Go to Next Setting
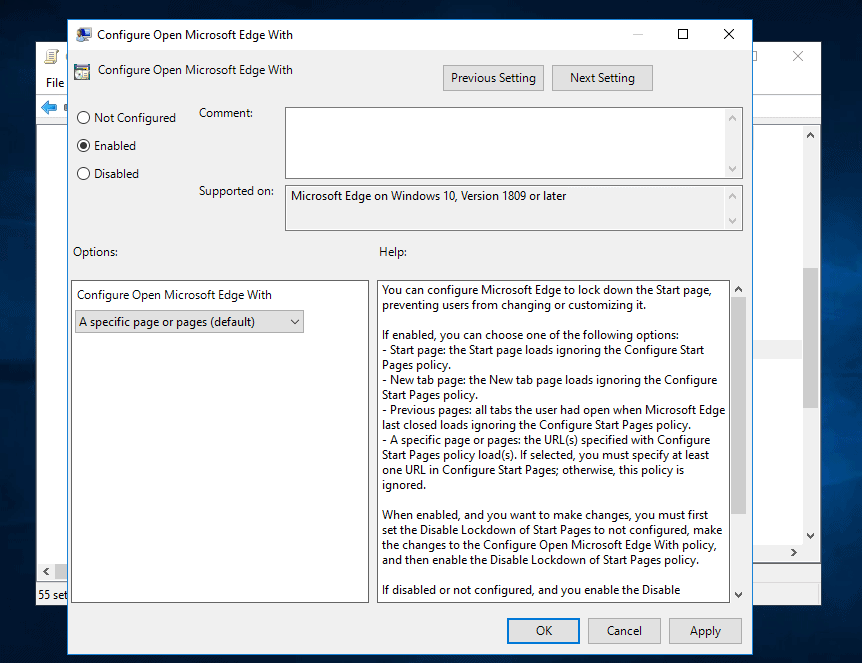Viewport: 862px width, 663px height. (x=602, y=78)
